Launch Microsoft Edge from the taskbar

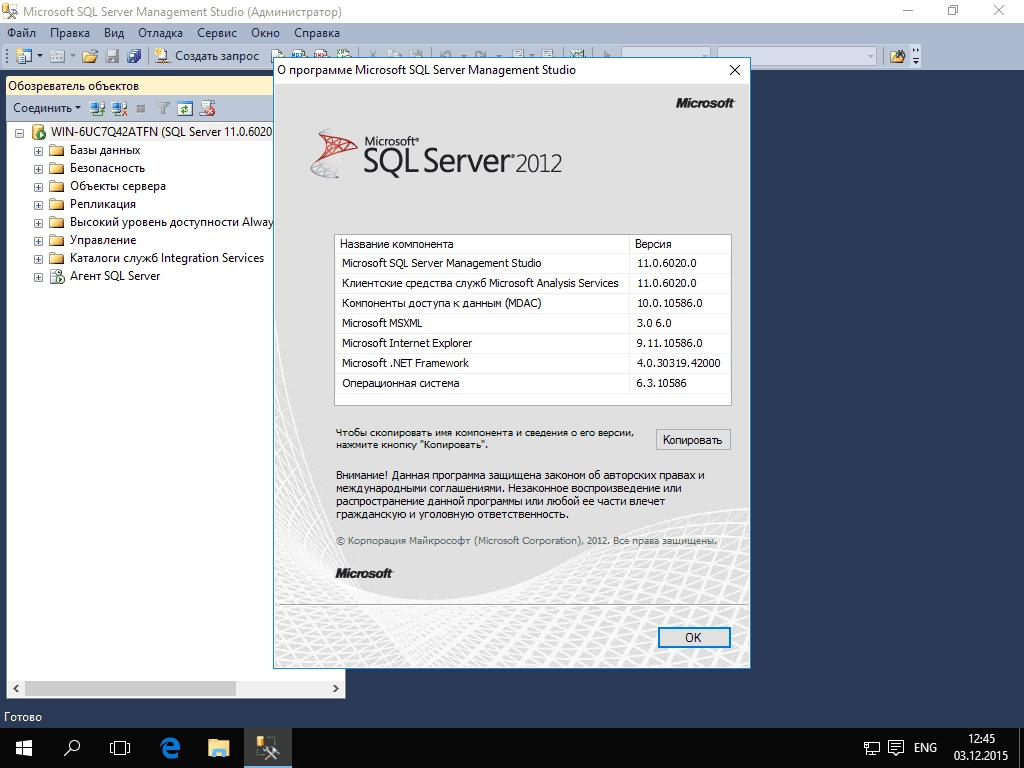[x=170, y=748]
